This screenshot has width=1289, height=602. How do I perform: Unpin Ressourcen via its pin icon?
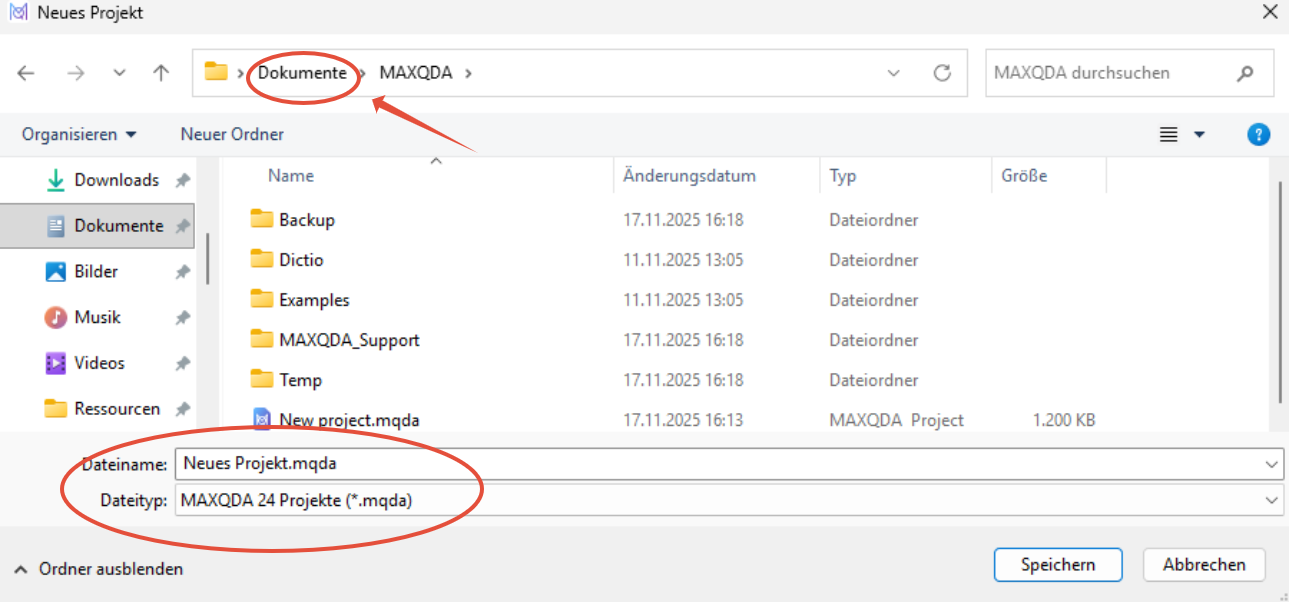[x=182, y=409]
